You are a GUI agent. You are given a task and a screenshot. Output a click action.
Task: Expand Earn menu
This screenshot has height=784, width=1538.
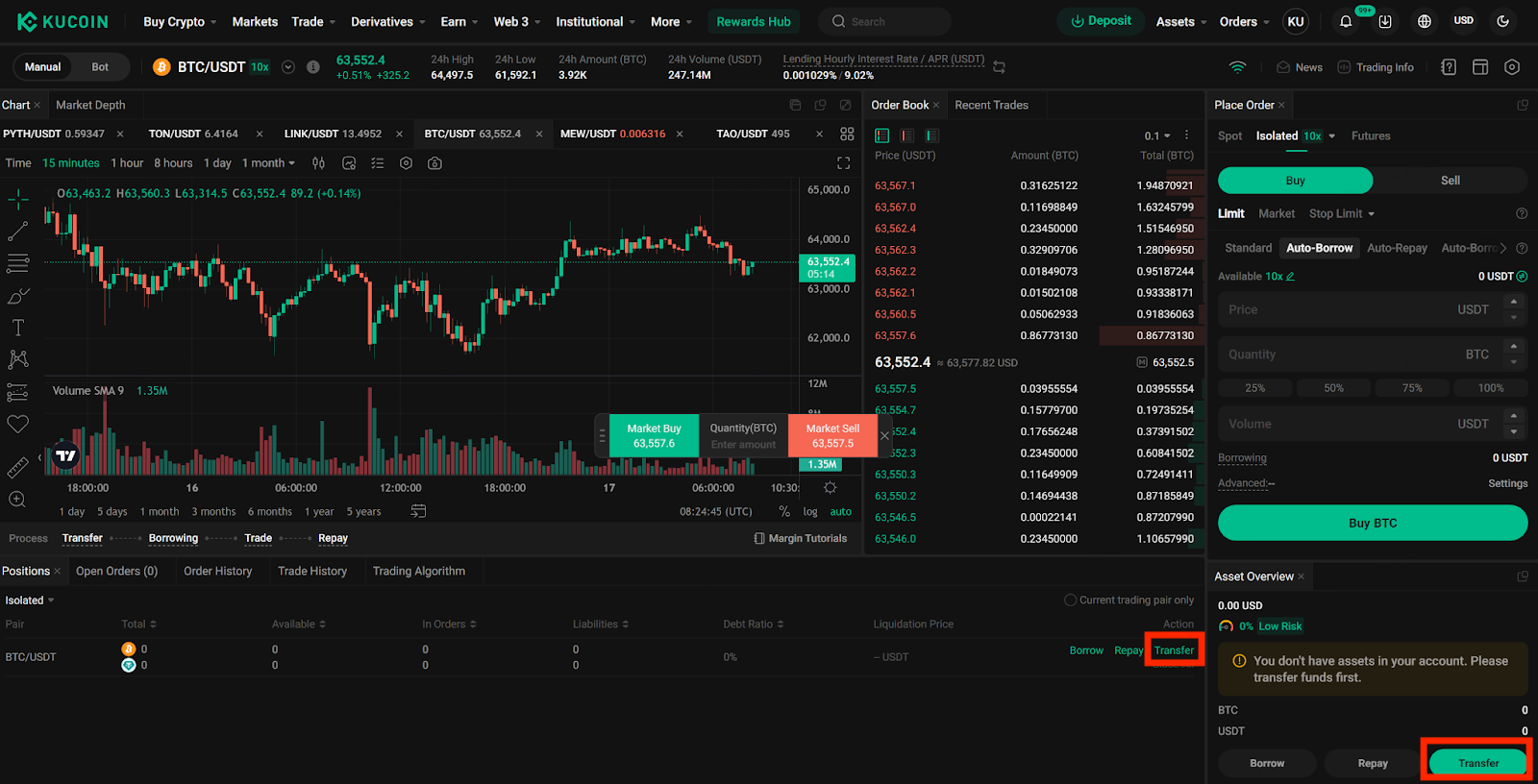click(459, 21)
